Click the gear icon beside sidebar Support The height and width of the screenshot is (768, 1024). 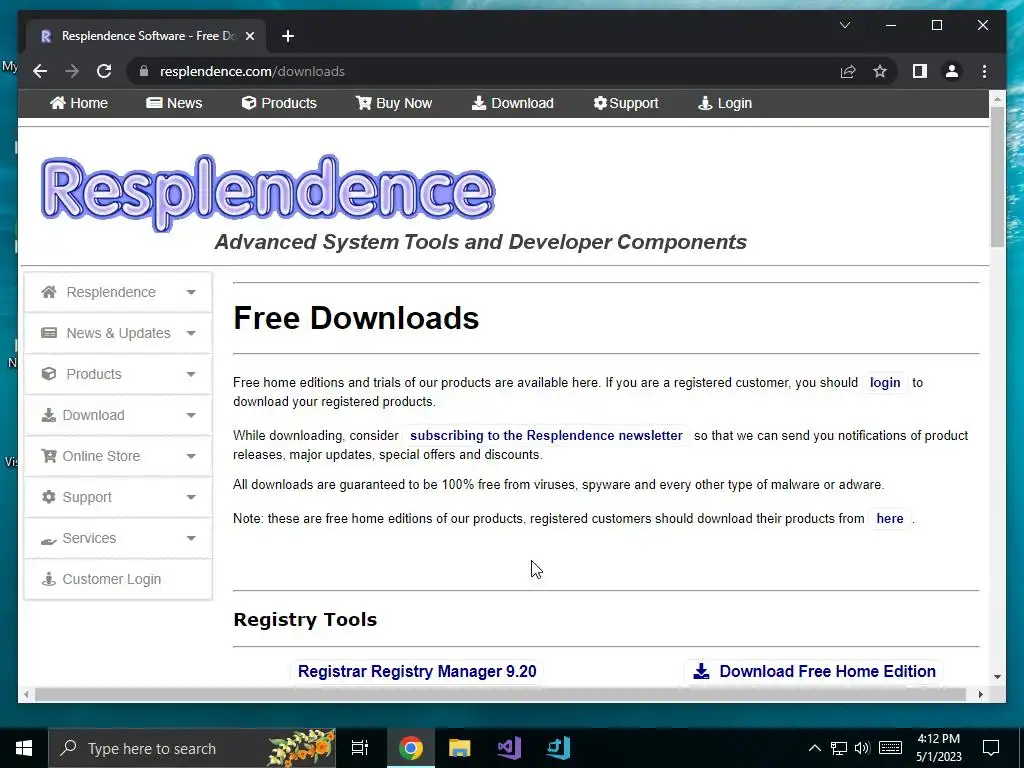48,497
